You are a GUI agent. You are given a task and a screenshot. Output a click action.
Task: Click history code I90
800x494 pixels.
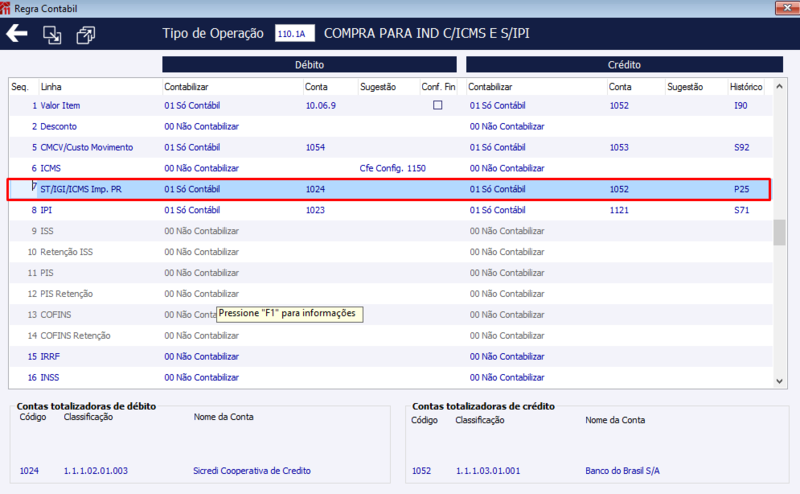click(740, 106)
